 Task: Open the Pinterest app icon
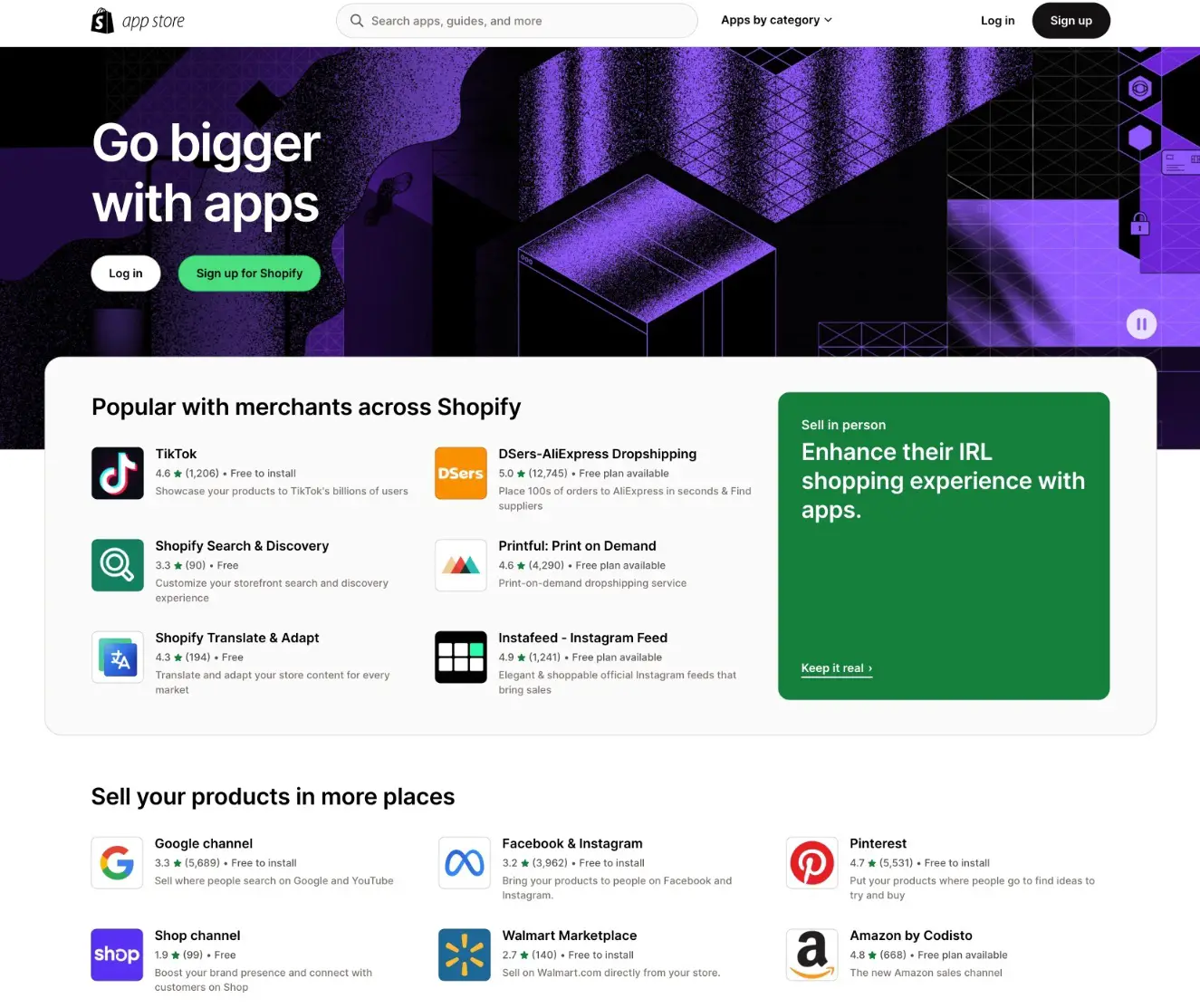[x=812, y=863]
